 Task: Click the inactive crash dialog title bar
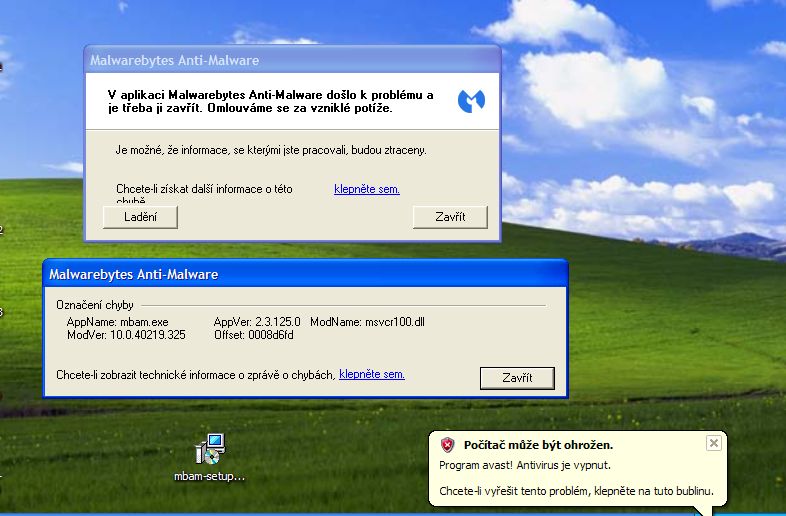(292, 60)
